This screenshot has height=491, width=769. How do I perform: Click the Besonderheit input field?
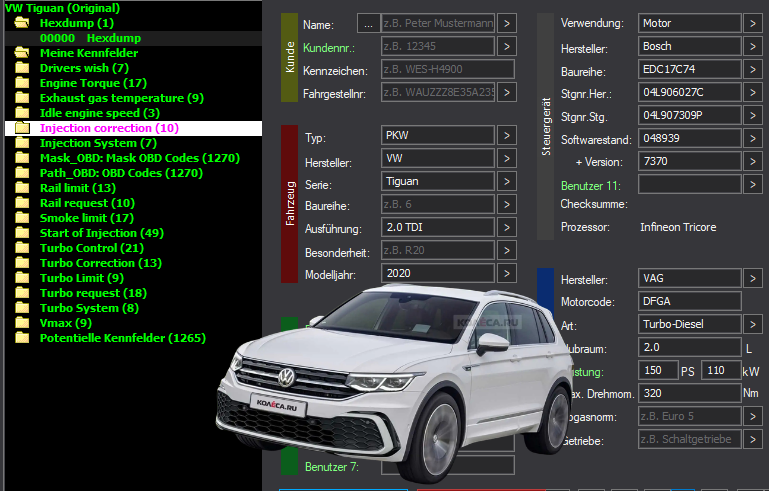tap(437, 250)
